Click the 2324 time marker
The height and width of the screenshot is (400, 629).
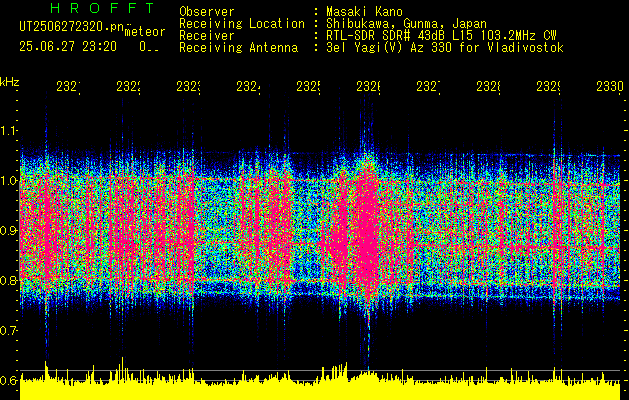[x=248, y=86]
